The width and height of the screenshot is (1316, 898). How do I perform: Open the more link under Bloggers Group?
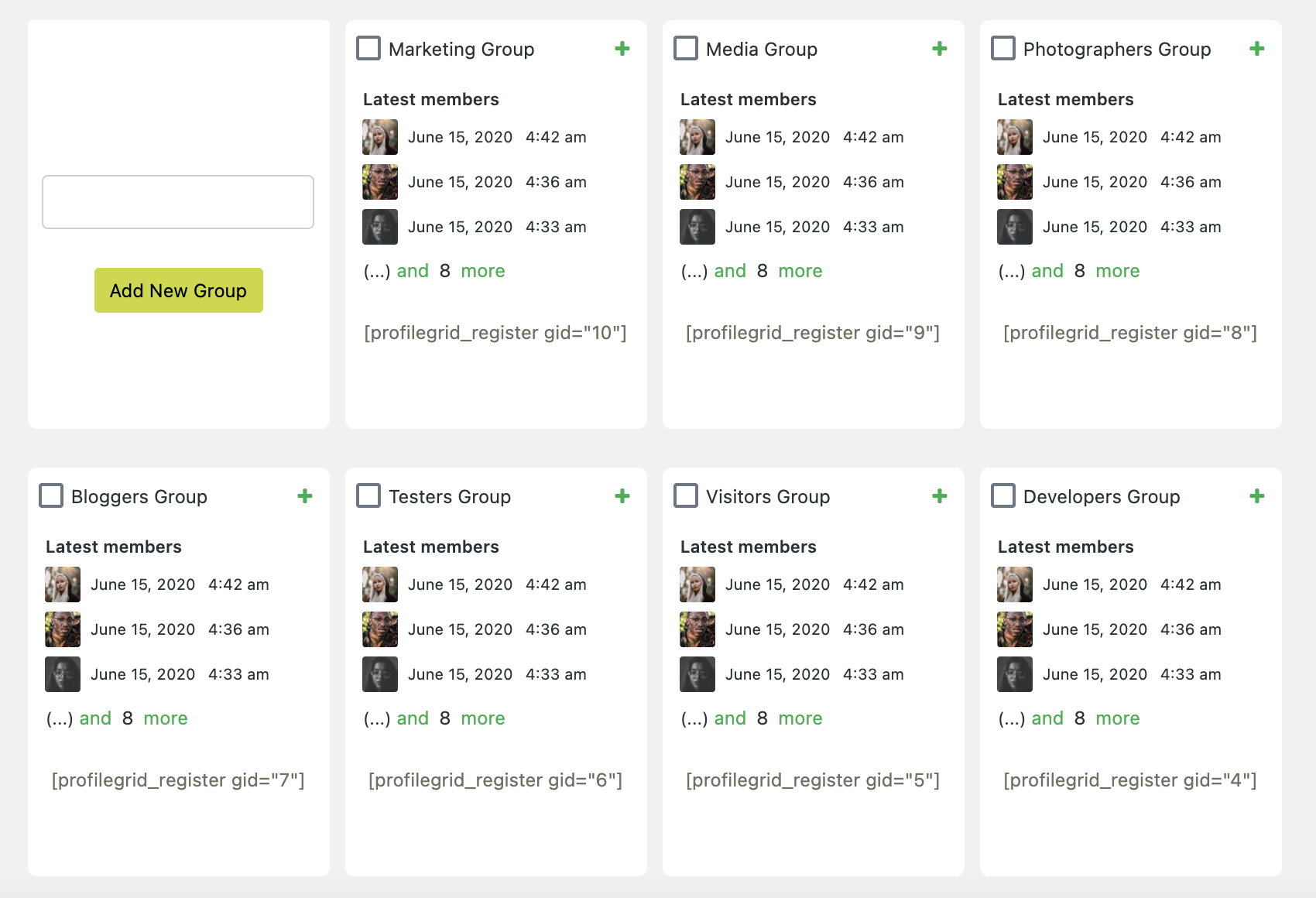[x=165, y=718]
